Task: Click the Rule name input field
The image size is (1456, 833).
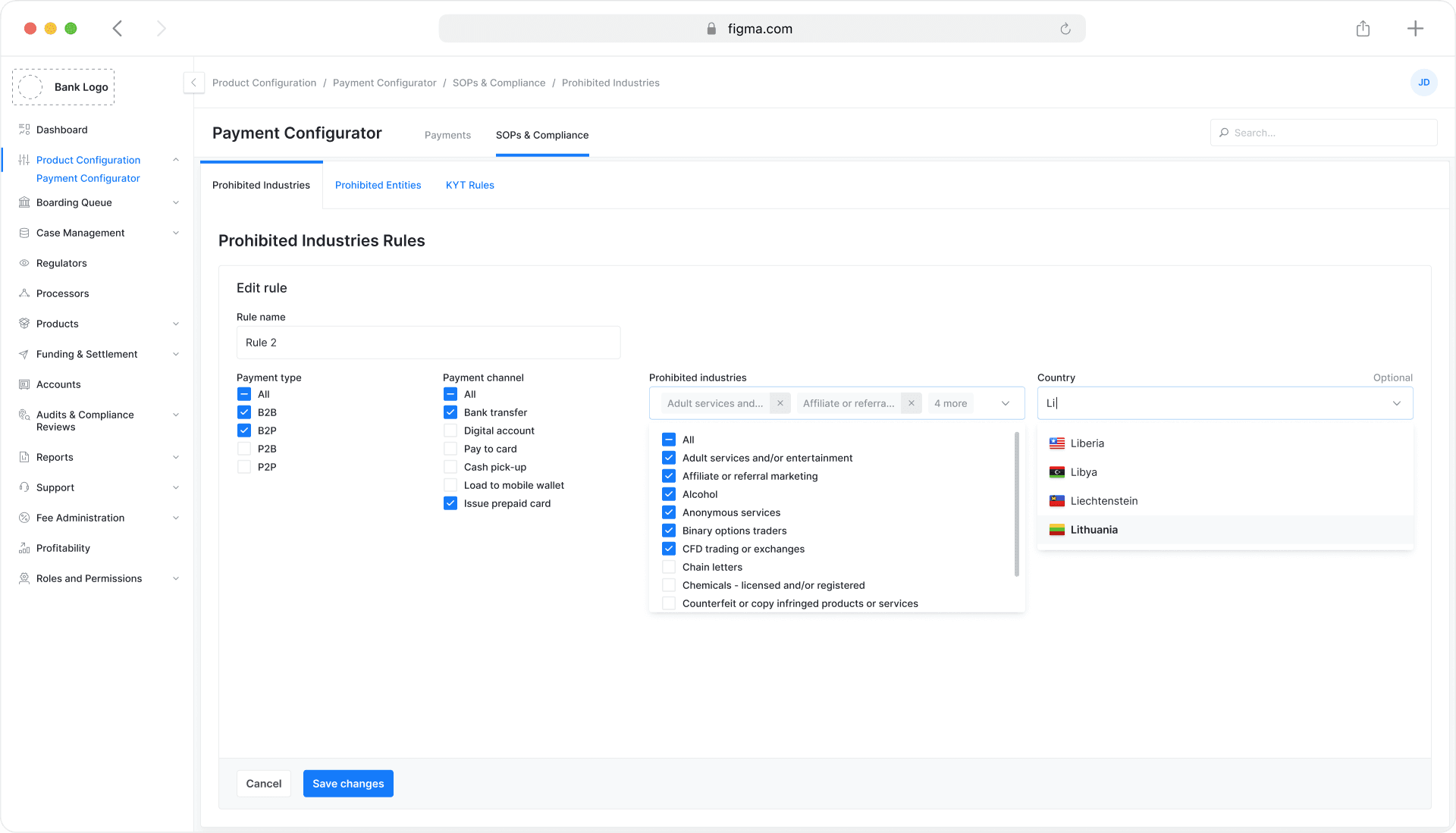Action: click(428, 343)
